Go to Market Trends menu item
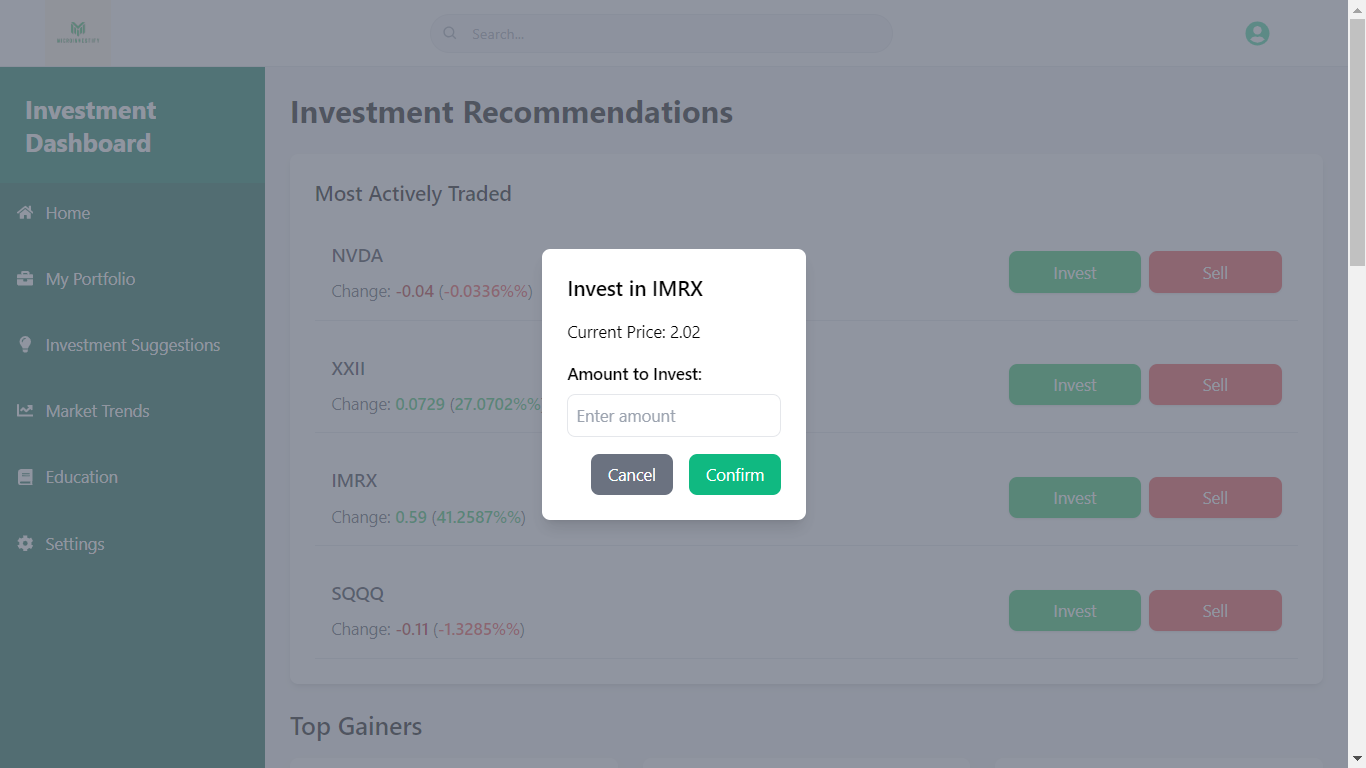The width and height of the screenshot is (1366, 768). pos(97,411)
